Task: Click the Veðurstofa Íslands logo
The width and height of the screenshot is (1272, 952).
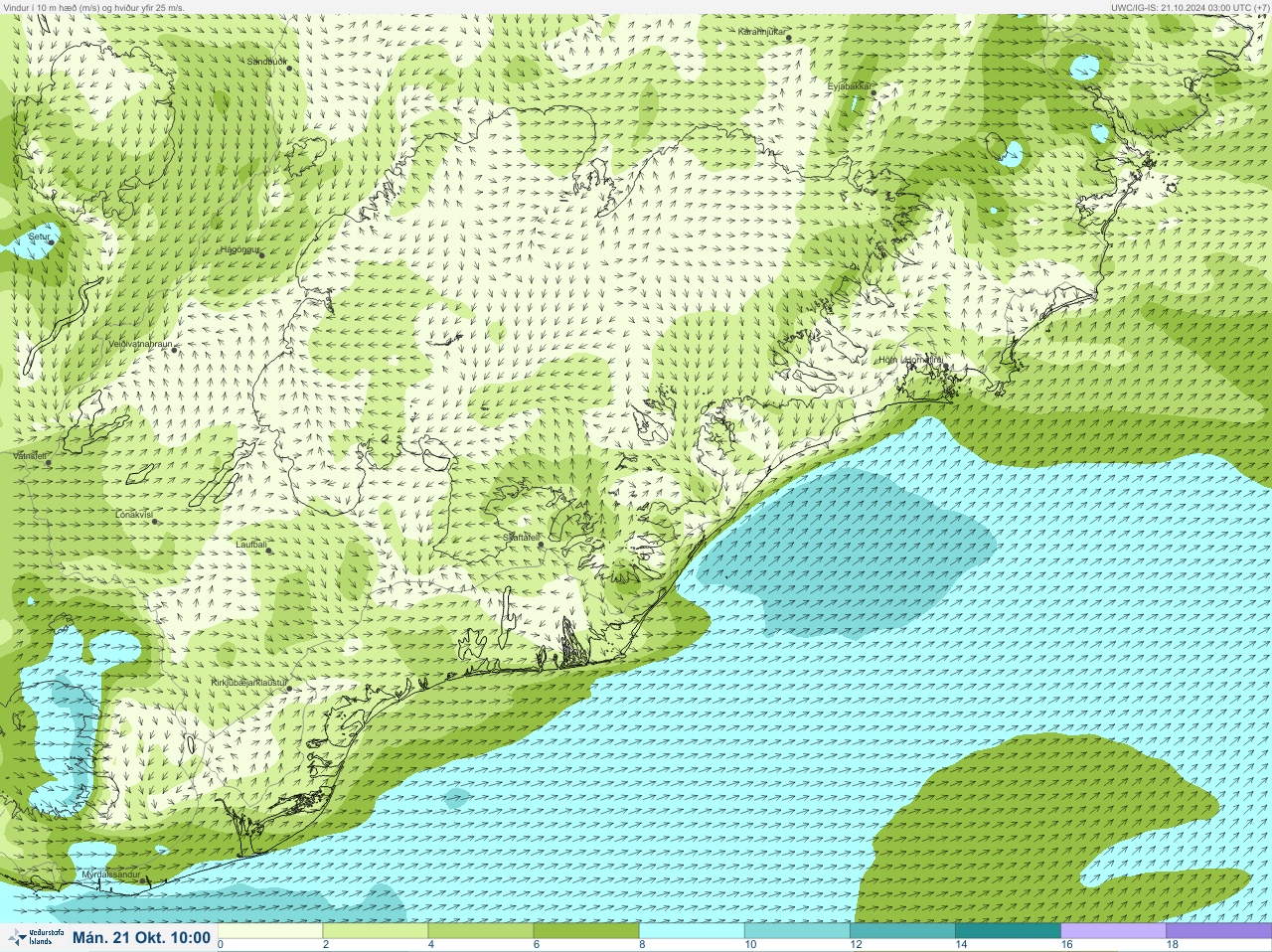Action: [x=35, y=937]
